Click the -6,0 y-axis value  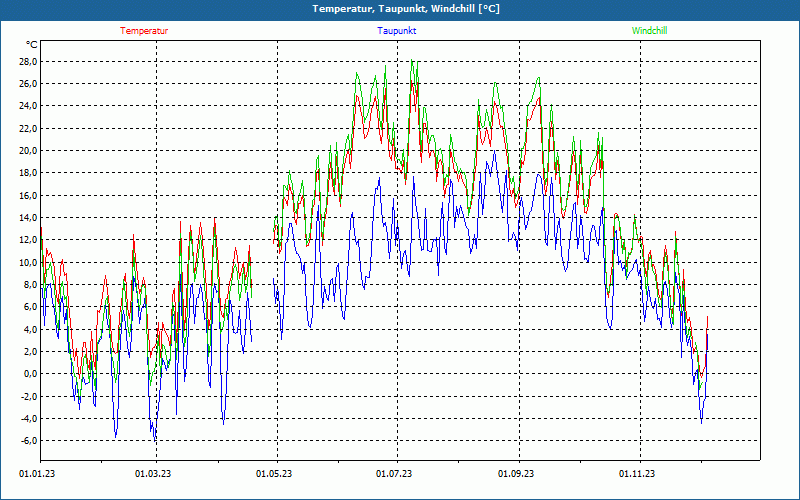pos(29,441)
